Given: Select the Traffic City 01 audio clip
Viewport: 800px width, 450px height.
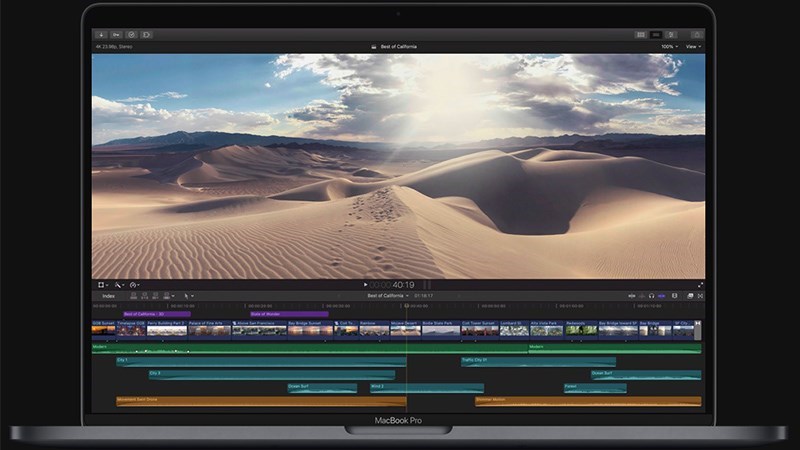Looking at the screenshot, I should (538, 362).
